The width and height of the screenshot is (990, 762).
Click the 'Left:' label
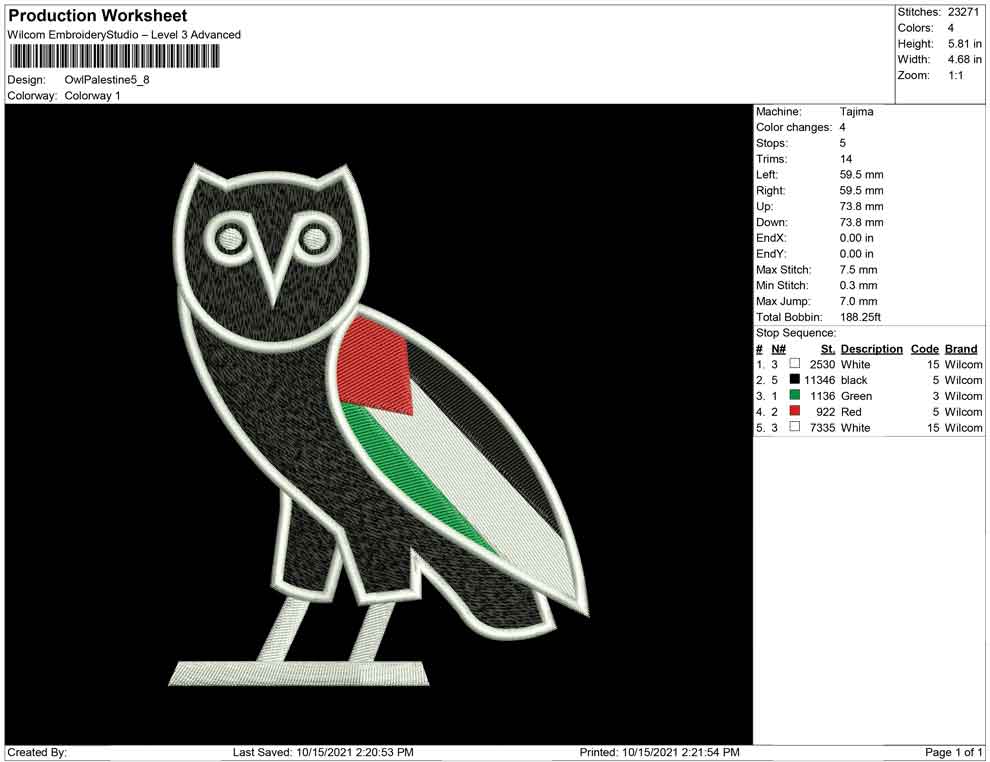[x=766, y=175]
